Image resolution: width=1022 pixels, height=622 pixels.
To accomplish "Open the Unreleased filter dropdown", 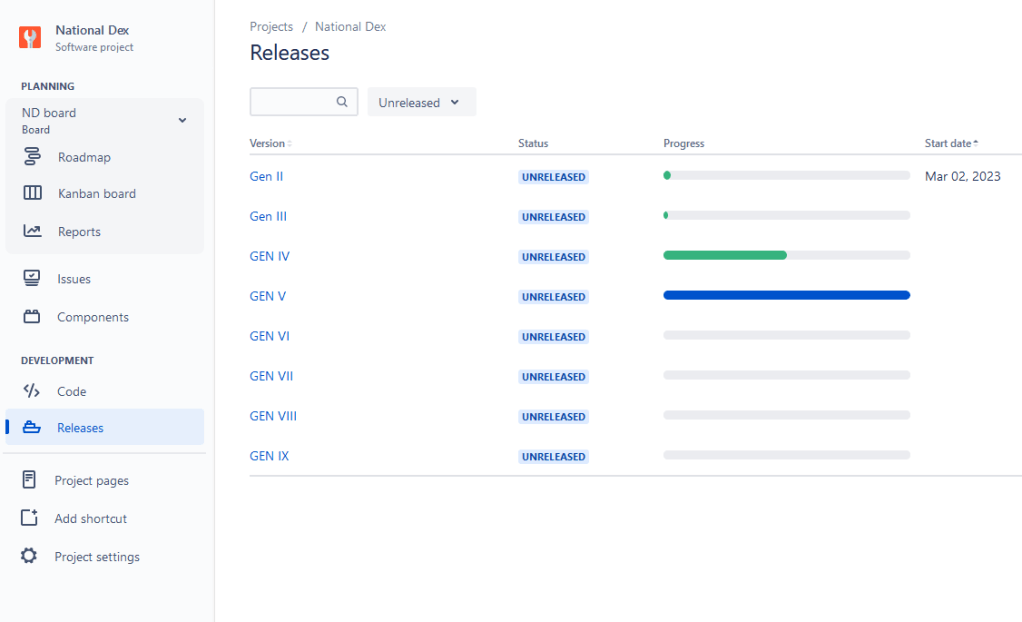I will pyautogui.click(x=421, y=102).
